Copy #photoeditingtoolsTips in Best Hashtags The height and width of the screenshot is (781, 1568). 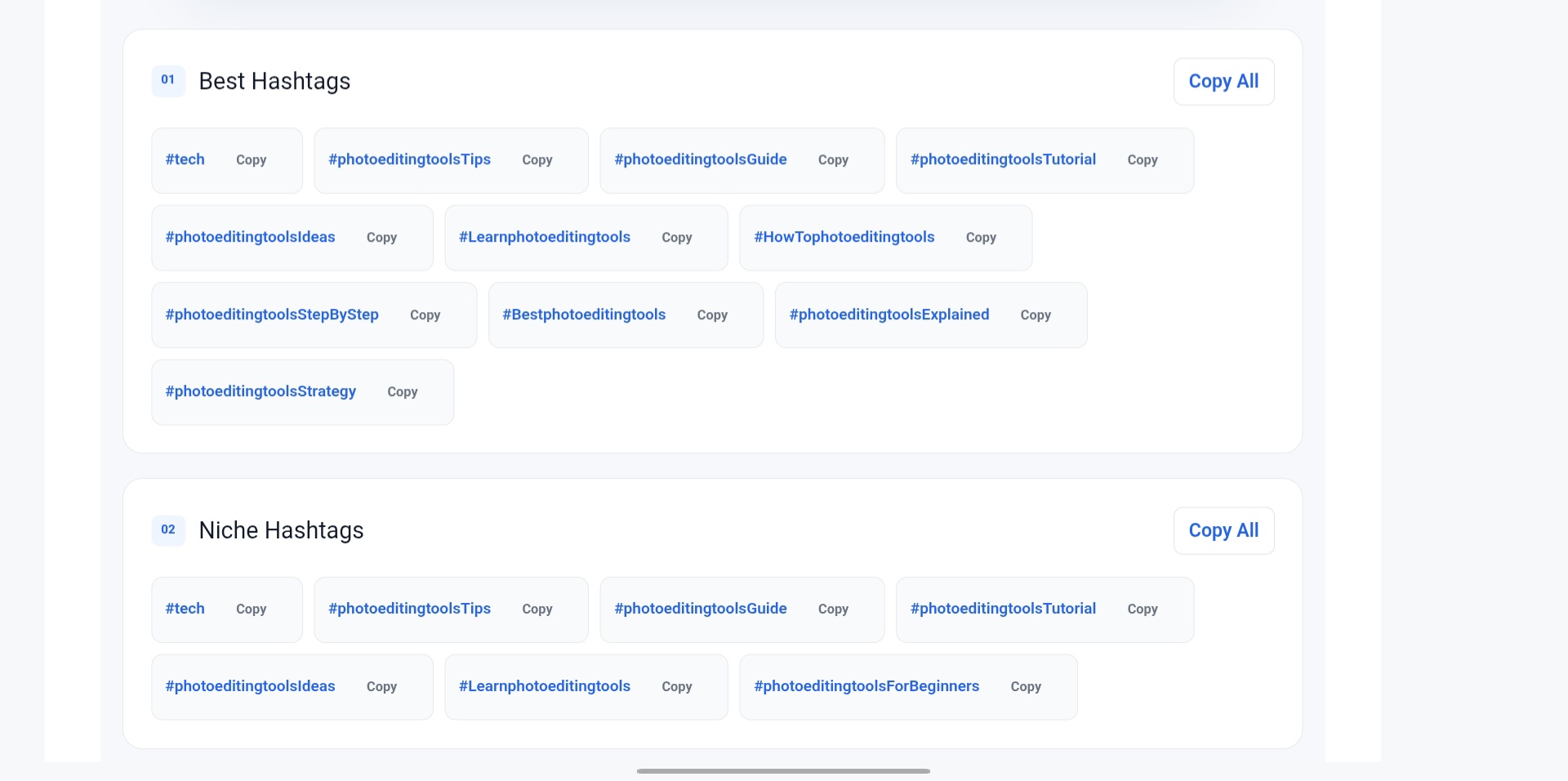(537, 160)
